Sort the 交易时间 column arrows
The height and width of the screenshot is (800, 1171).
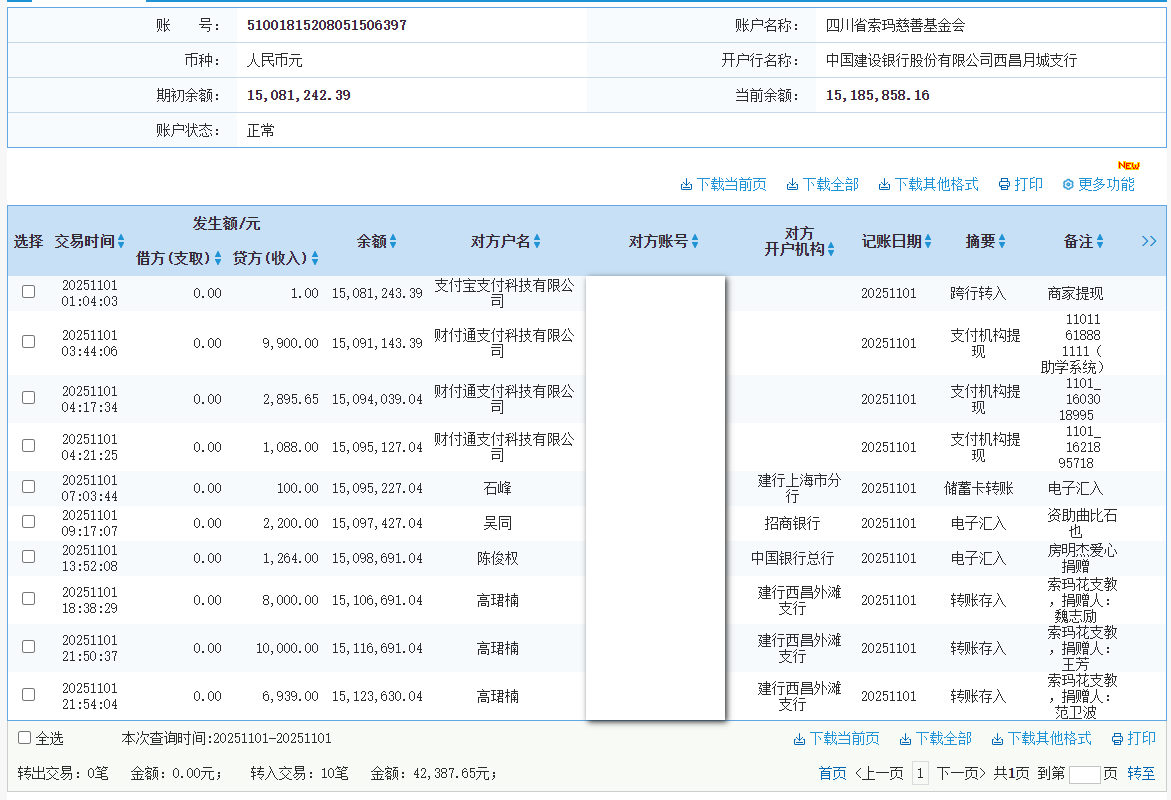coord(118,240)
